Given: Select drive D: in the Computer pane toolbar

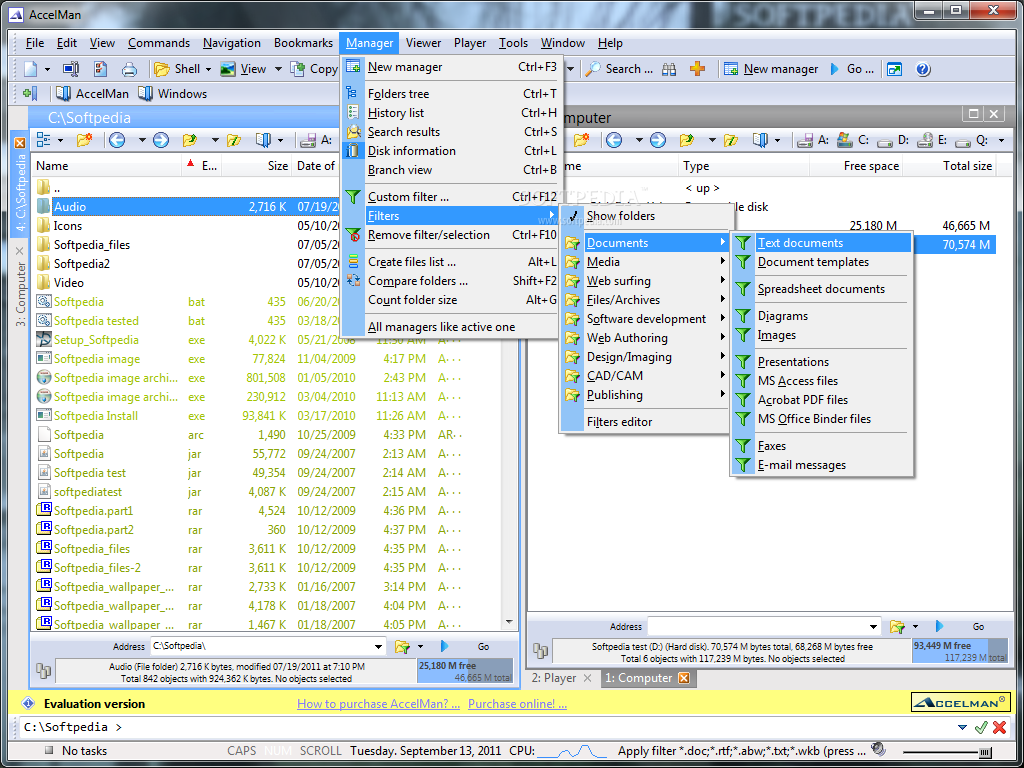Looking at the screenshot, I should [x=893, y=140].
